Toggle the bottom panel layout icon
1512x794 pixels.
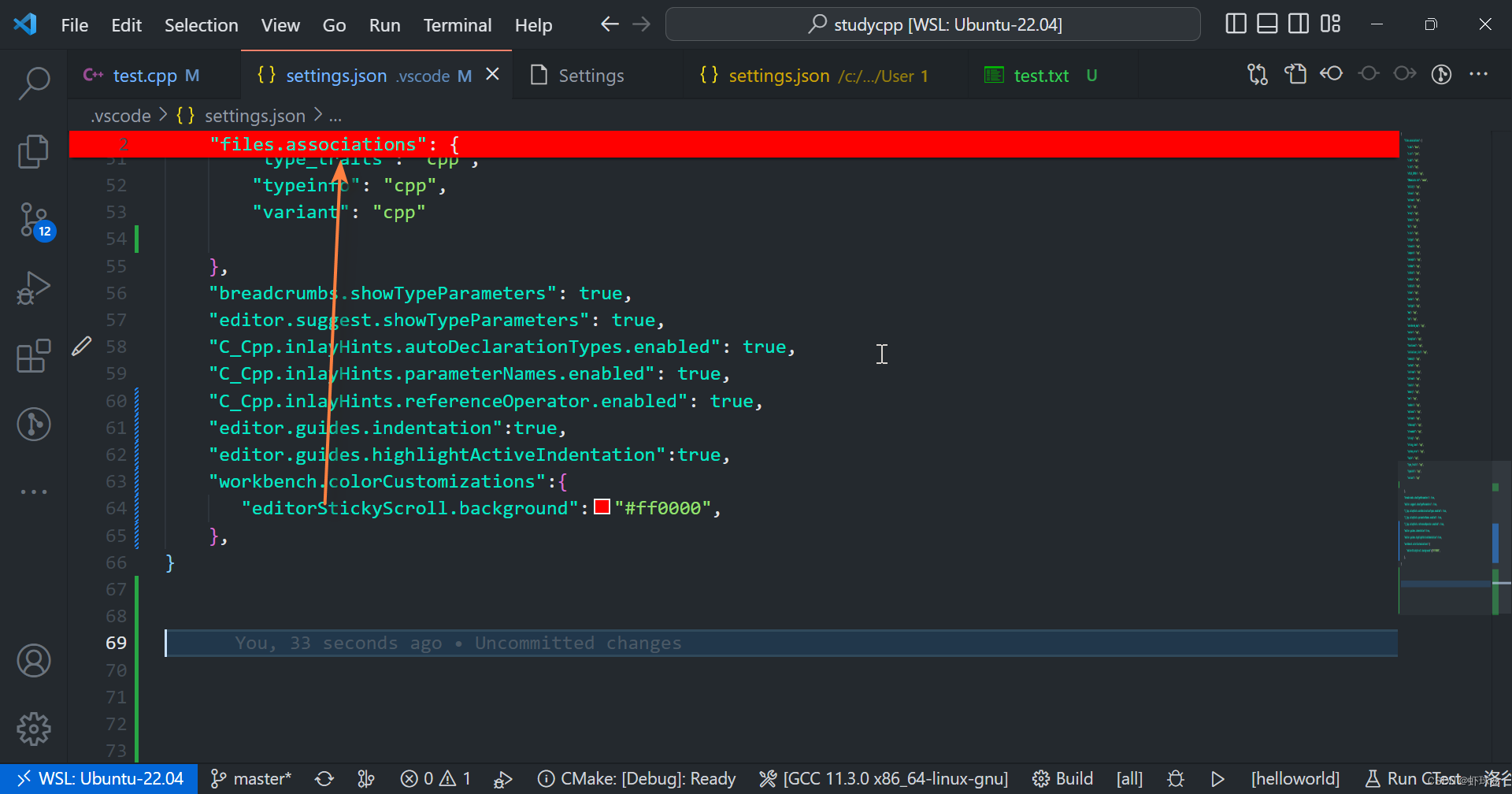(x=1267, y=24)
